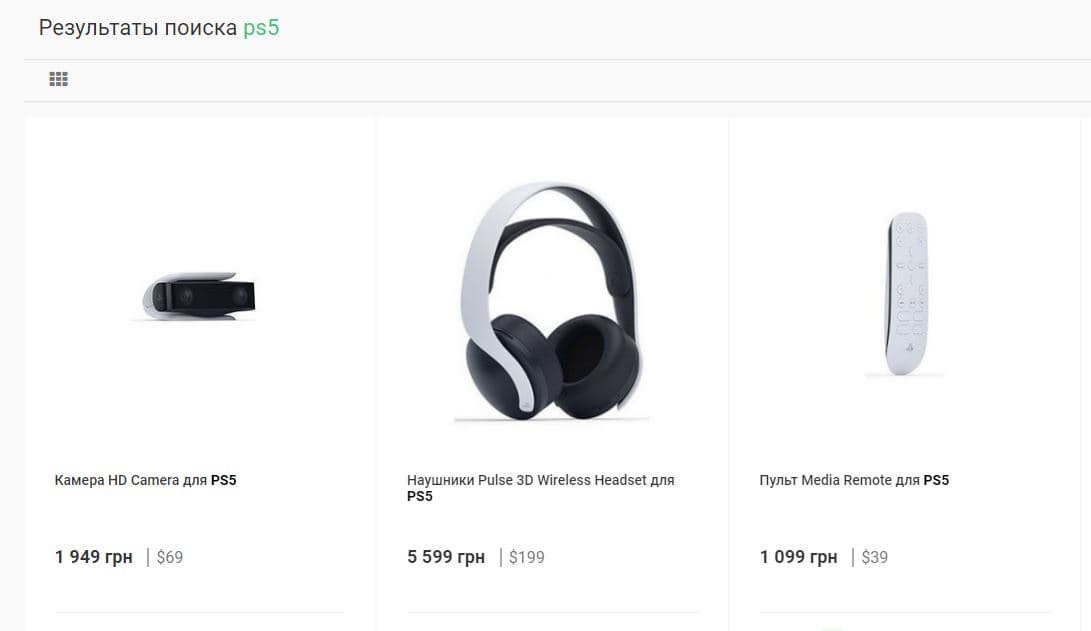This screenshot has width=1091, height=631.
Task: Click the $69 dollar price
Action: point(170,557)
